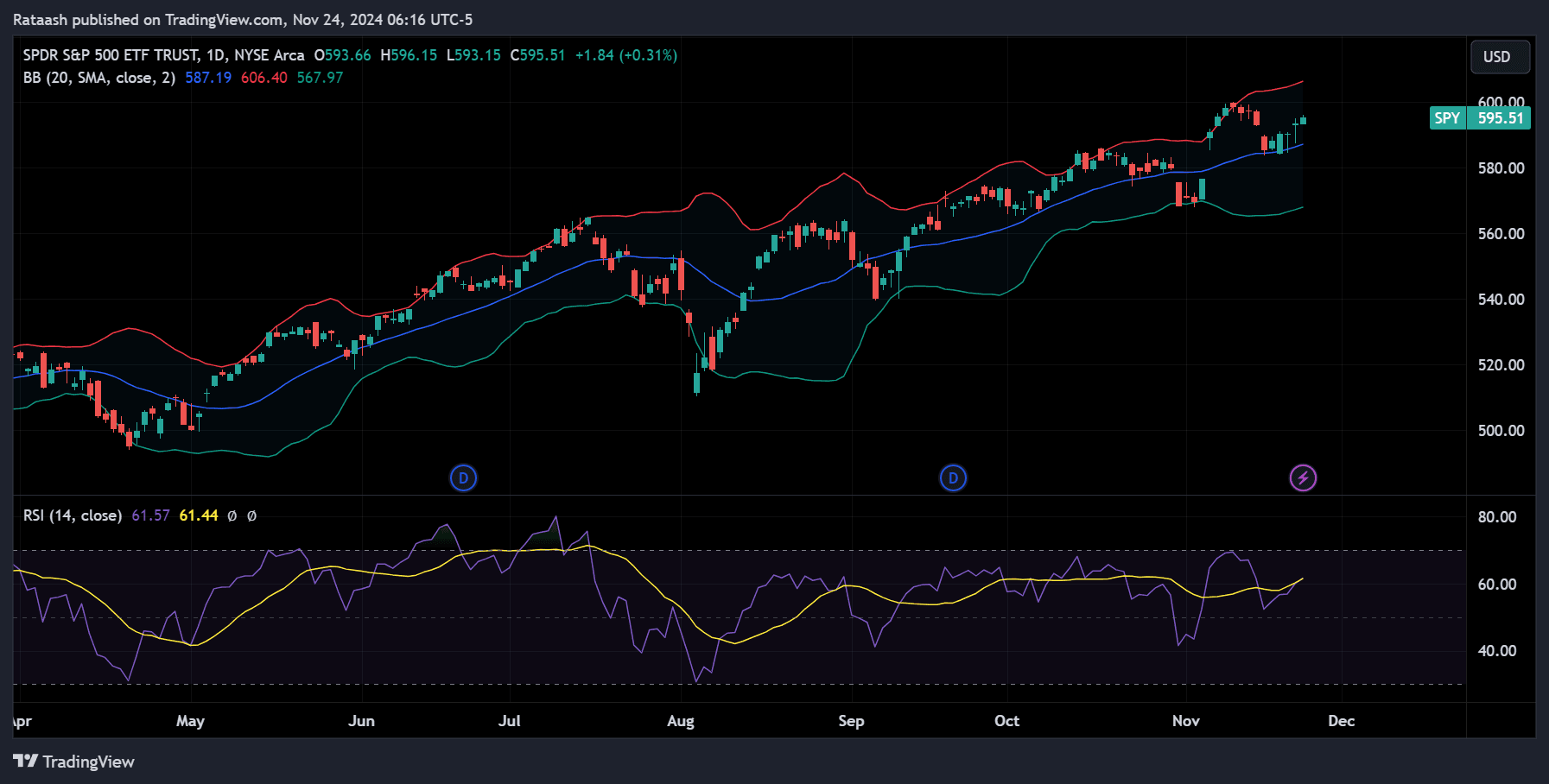Click the Dec label on time axis
The height and width of the screenshot is (784, 1549).
1341,721
